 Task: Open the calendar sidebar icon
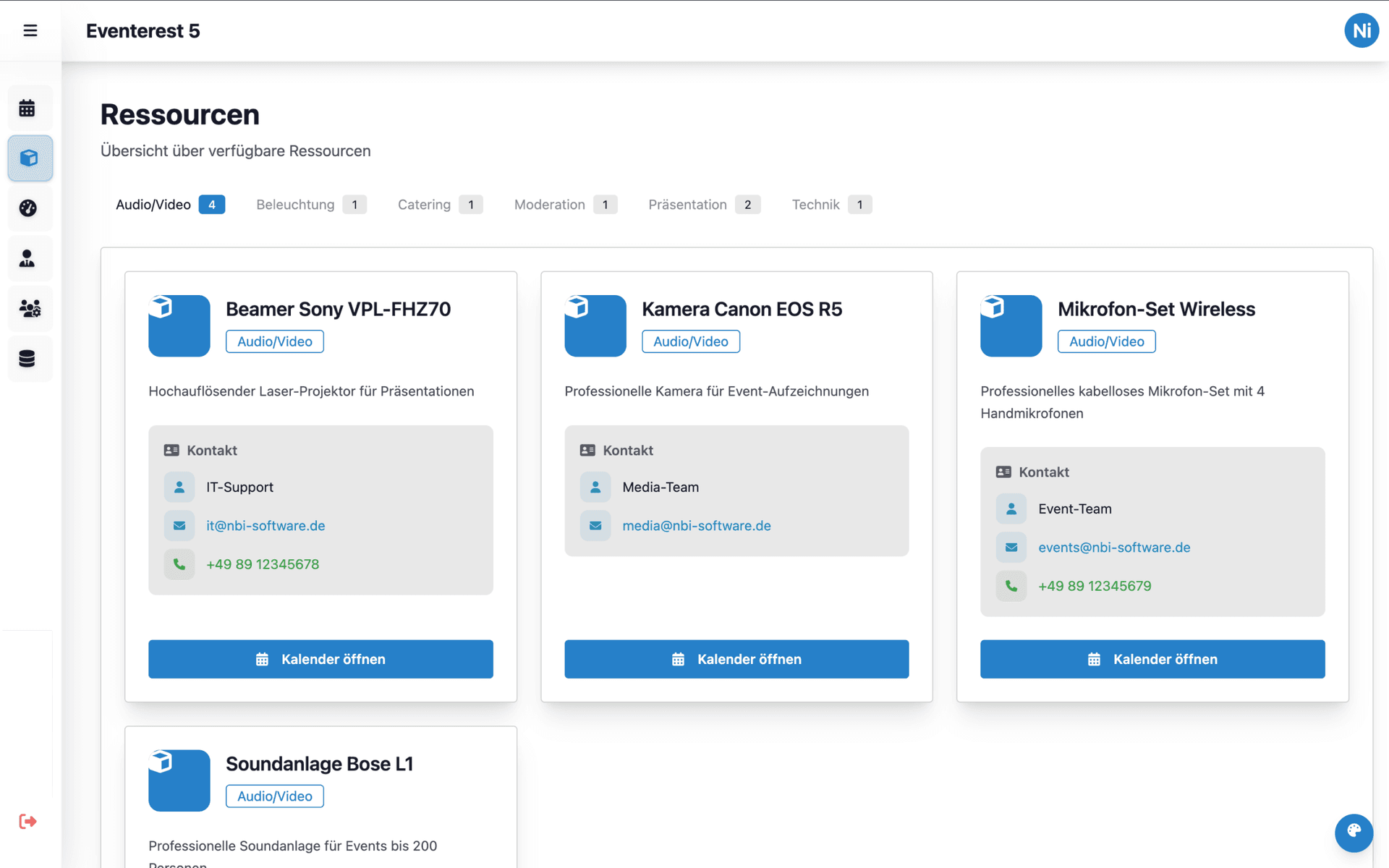[x=27, y=109]
